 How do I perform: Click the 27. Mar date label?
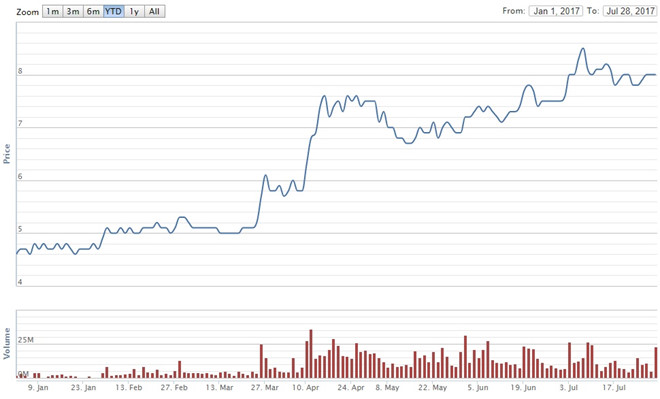pyautogui.click(x=265, y=388)
